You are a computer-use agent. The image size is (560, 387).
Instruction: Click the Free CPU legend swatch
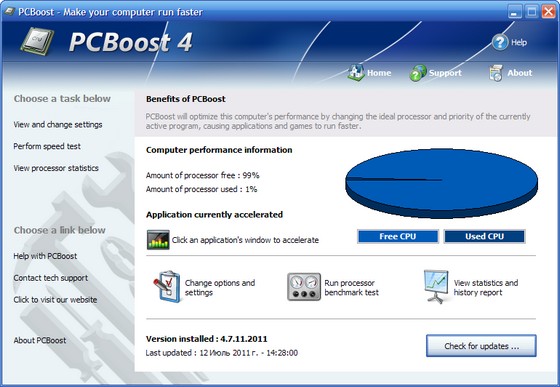[398, 236]
